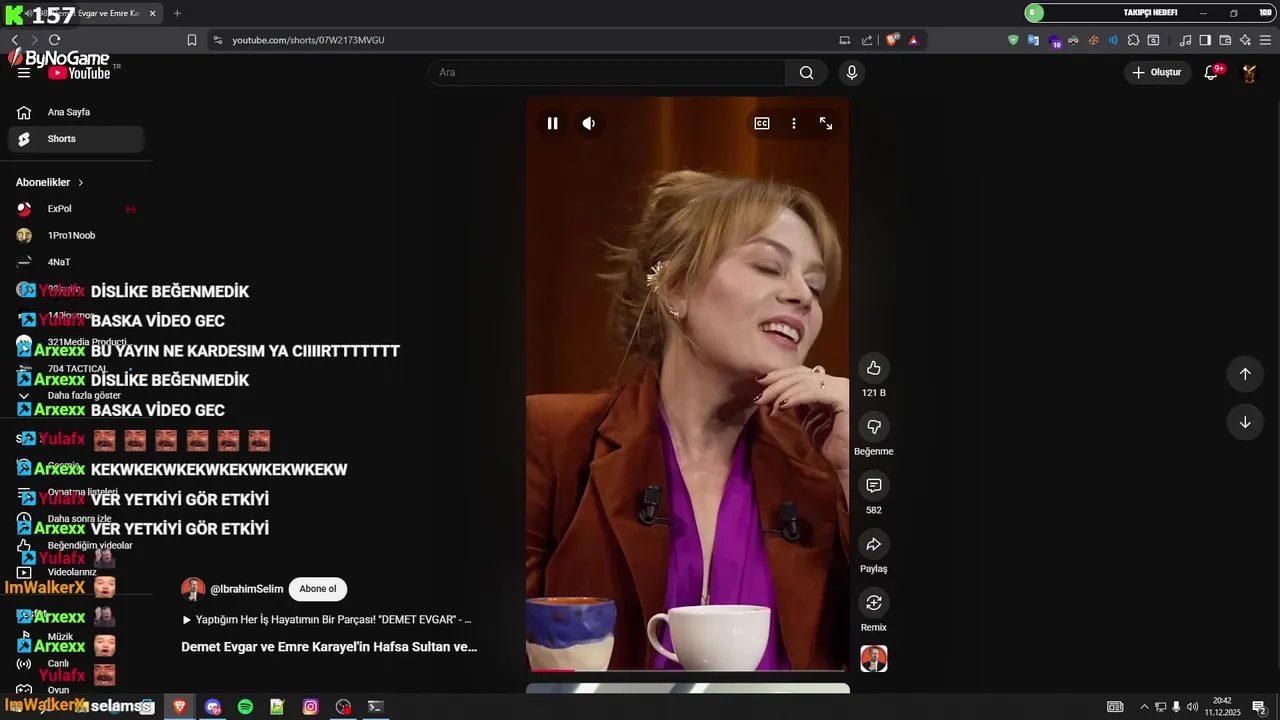This screenshot has height=720, width=1280.
Task: Show hidden system tray icons
Action: 1144,707
